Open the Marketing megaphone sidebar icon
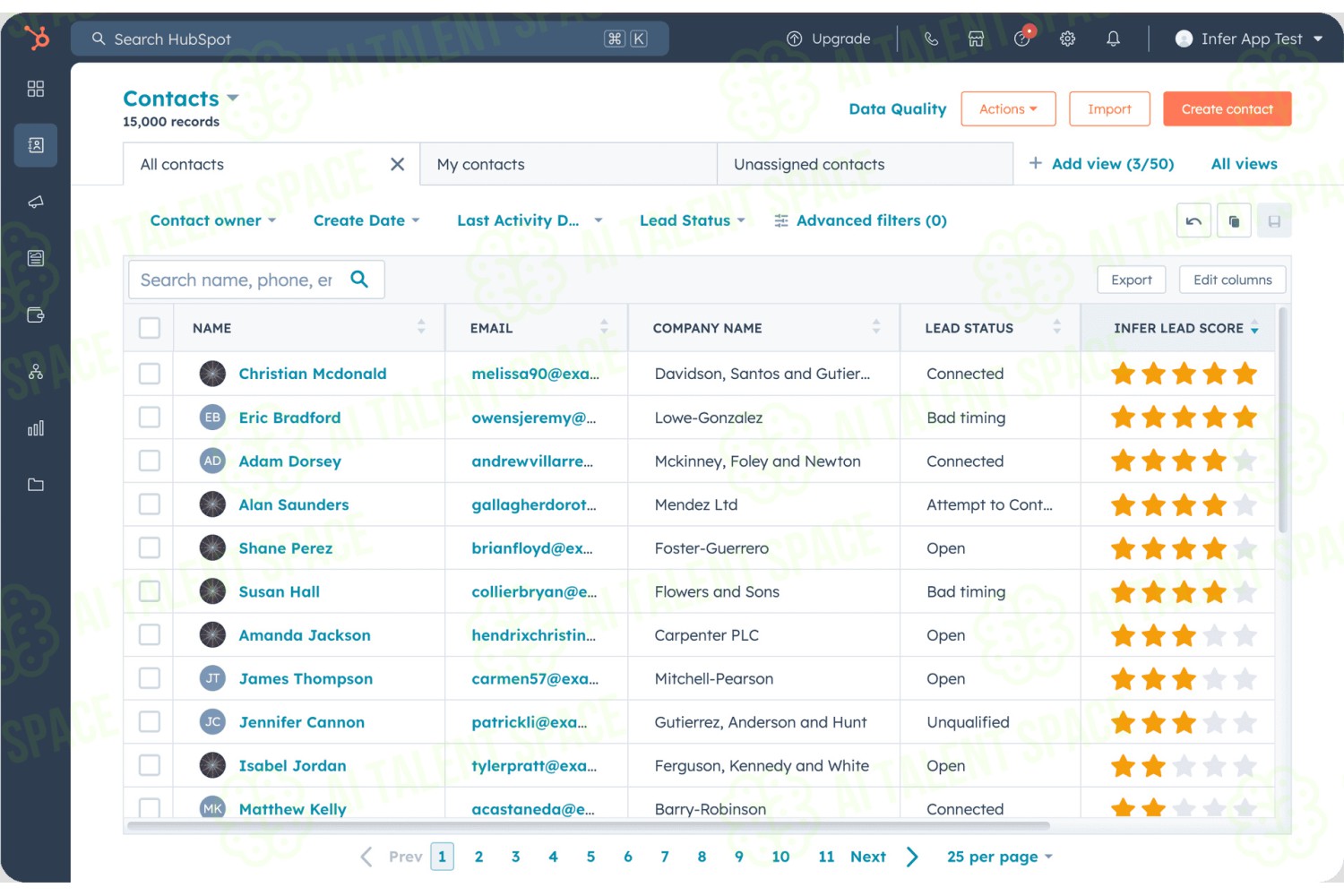 coord(36,202)
